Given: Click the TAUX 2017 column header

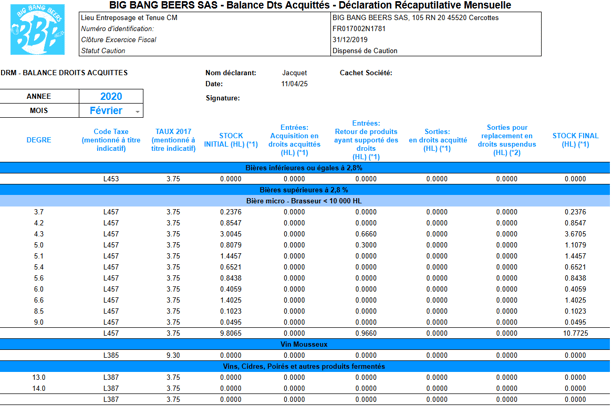Looking at the screenshot, I should [x=173, y=140].
